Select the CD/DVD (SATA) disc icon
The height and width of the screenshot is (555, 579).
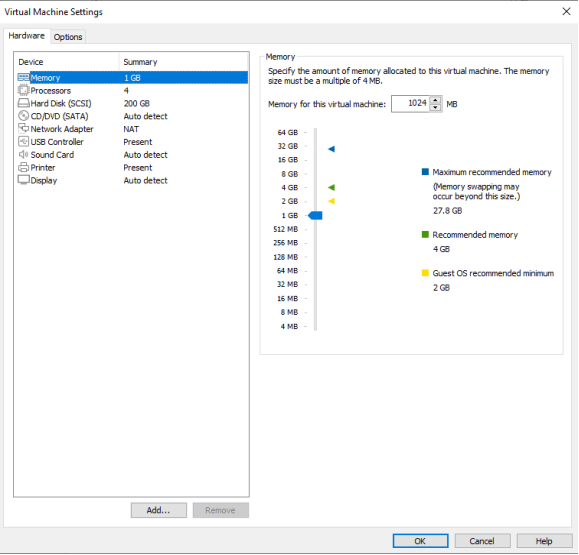coord(23,116)
